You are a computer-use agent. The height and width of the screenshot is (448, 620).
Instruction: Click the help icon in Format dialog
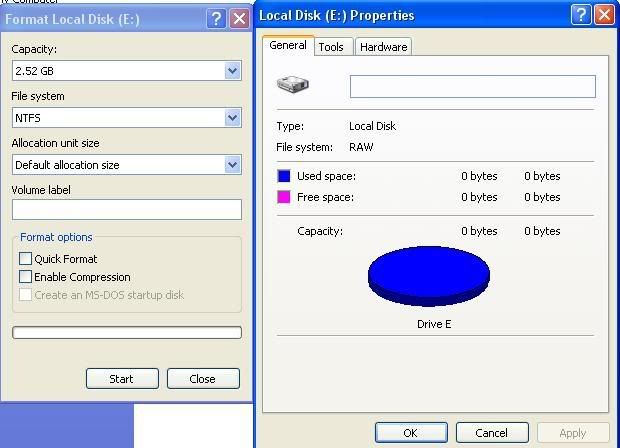pyautogui.click(x=216, y=19)
